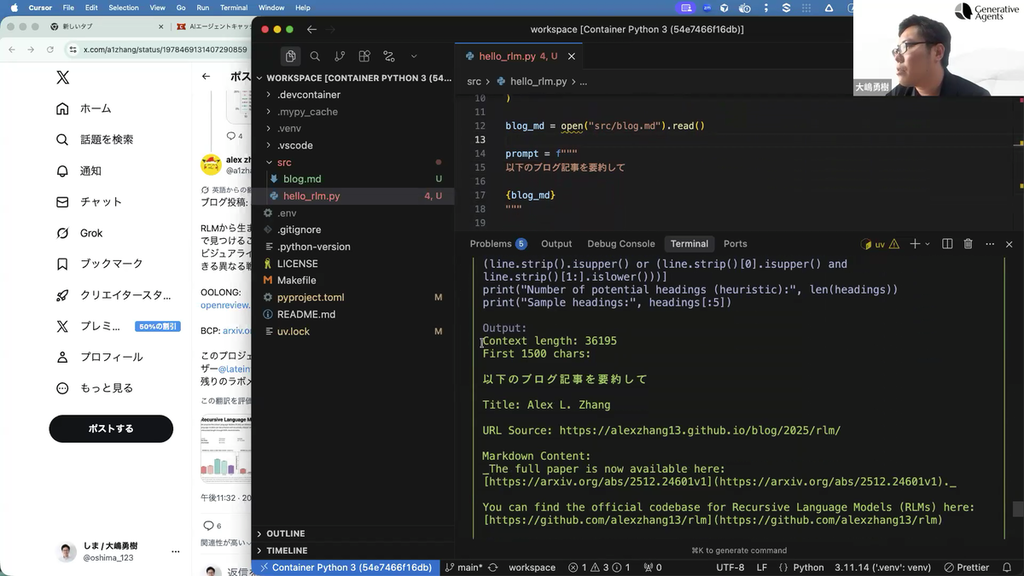
Task: Switch to the Debug Console tab
Action: [x=620, y=244]
